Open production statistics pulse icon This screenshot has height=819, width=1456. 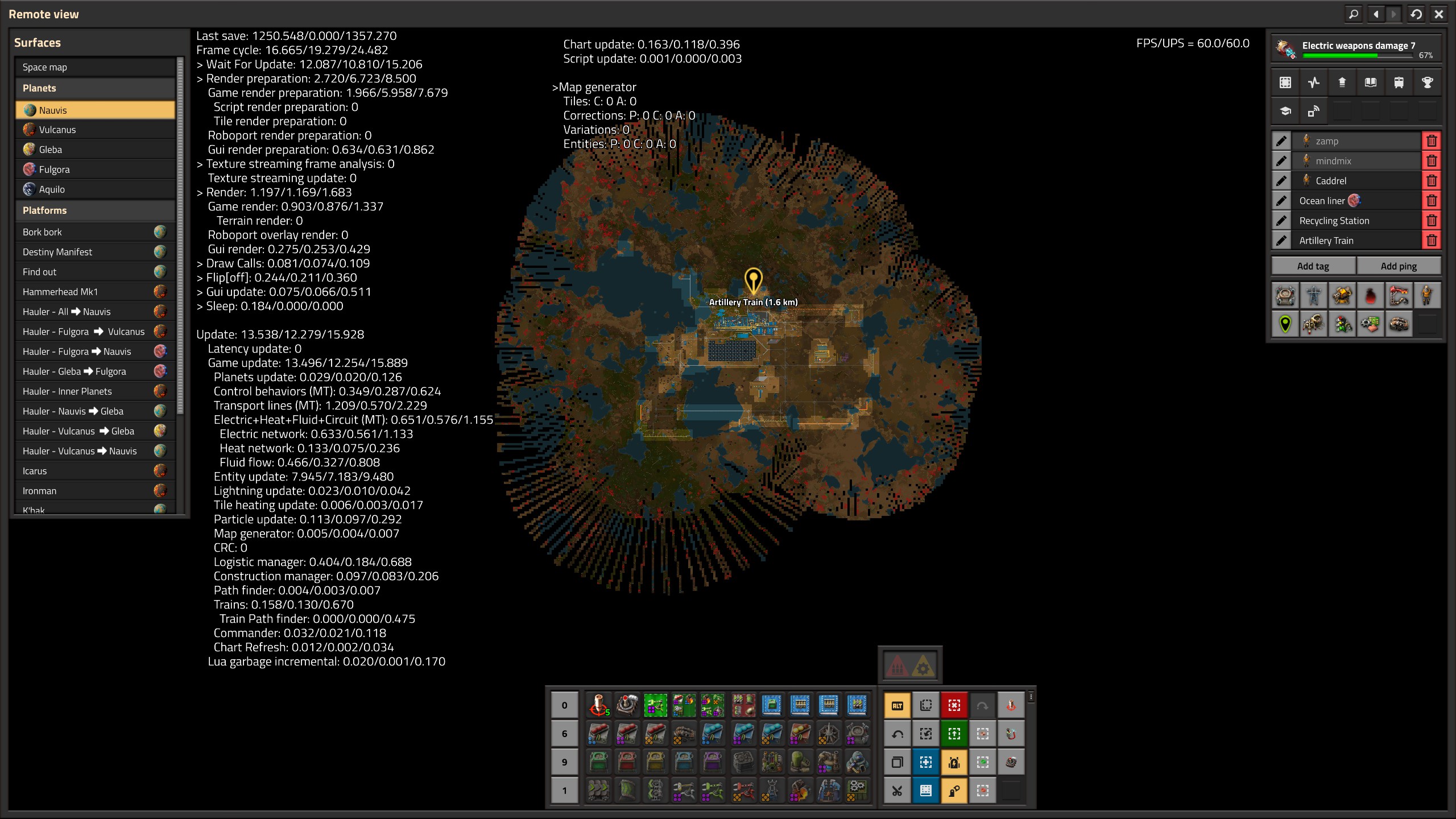click(1313, 82)
